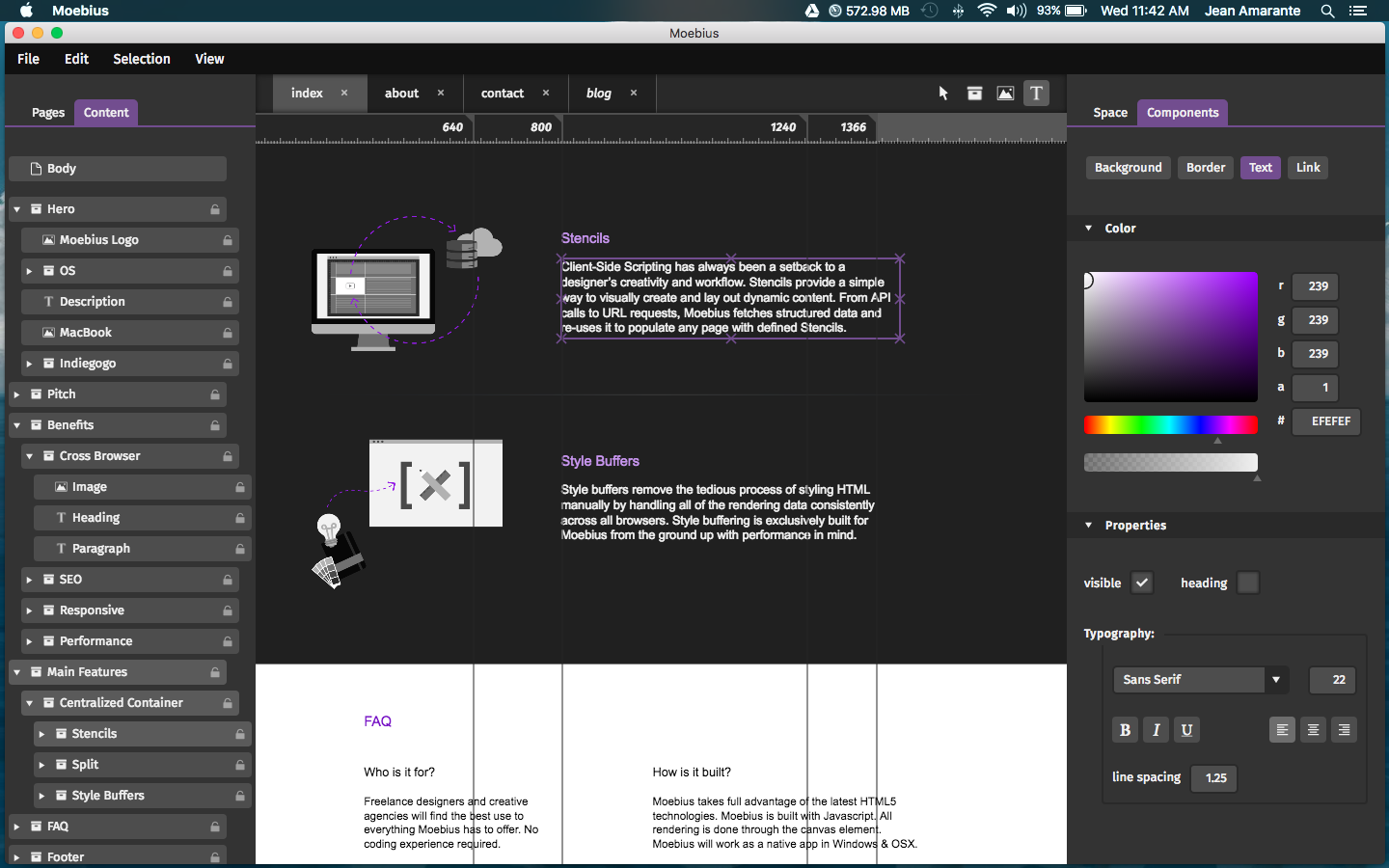The width and height of the screenshot is (1389, 868).
Task: Expand the OS tree item
Action: (x=29, y=271)
